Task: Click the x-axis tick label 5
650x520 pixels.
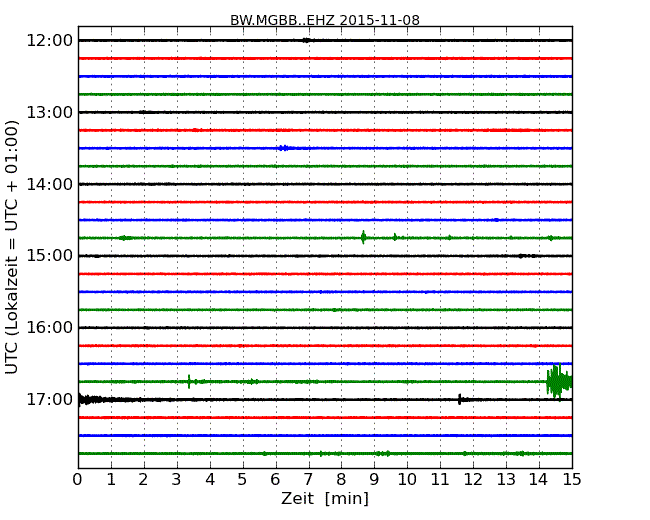Action: tap(242, 480)
